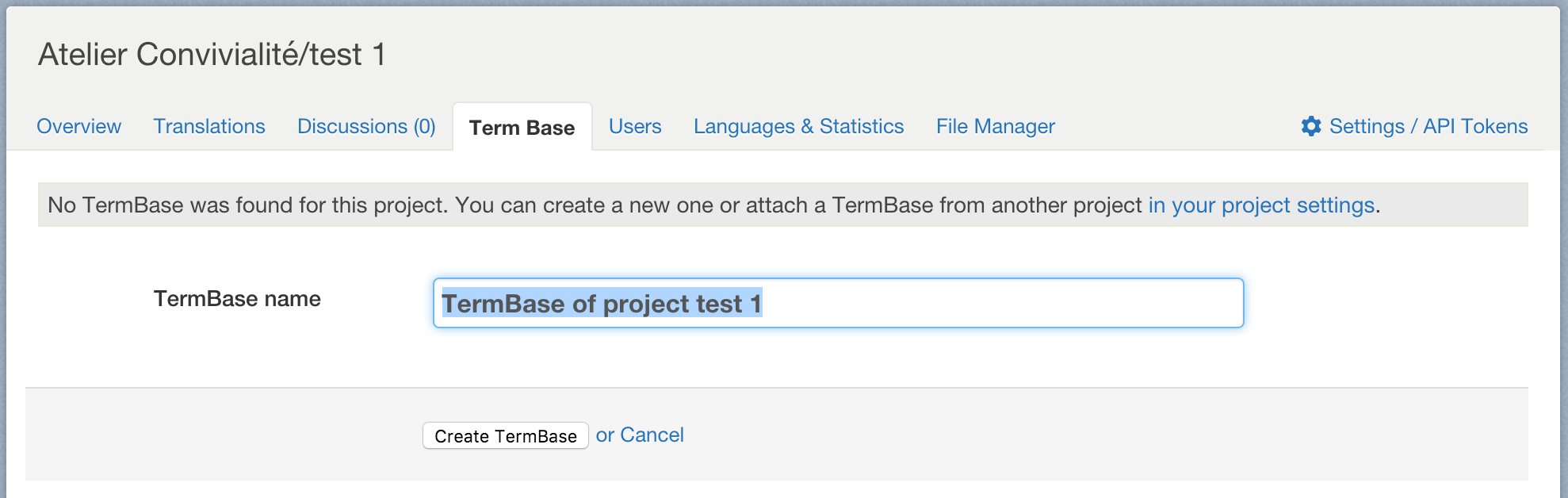Click the 'TermBase name' field label

[x=237, y=299]
